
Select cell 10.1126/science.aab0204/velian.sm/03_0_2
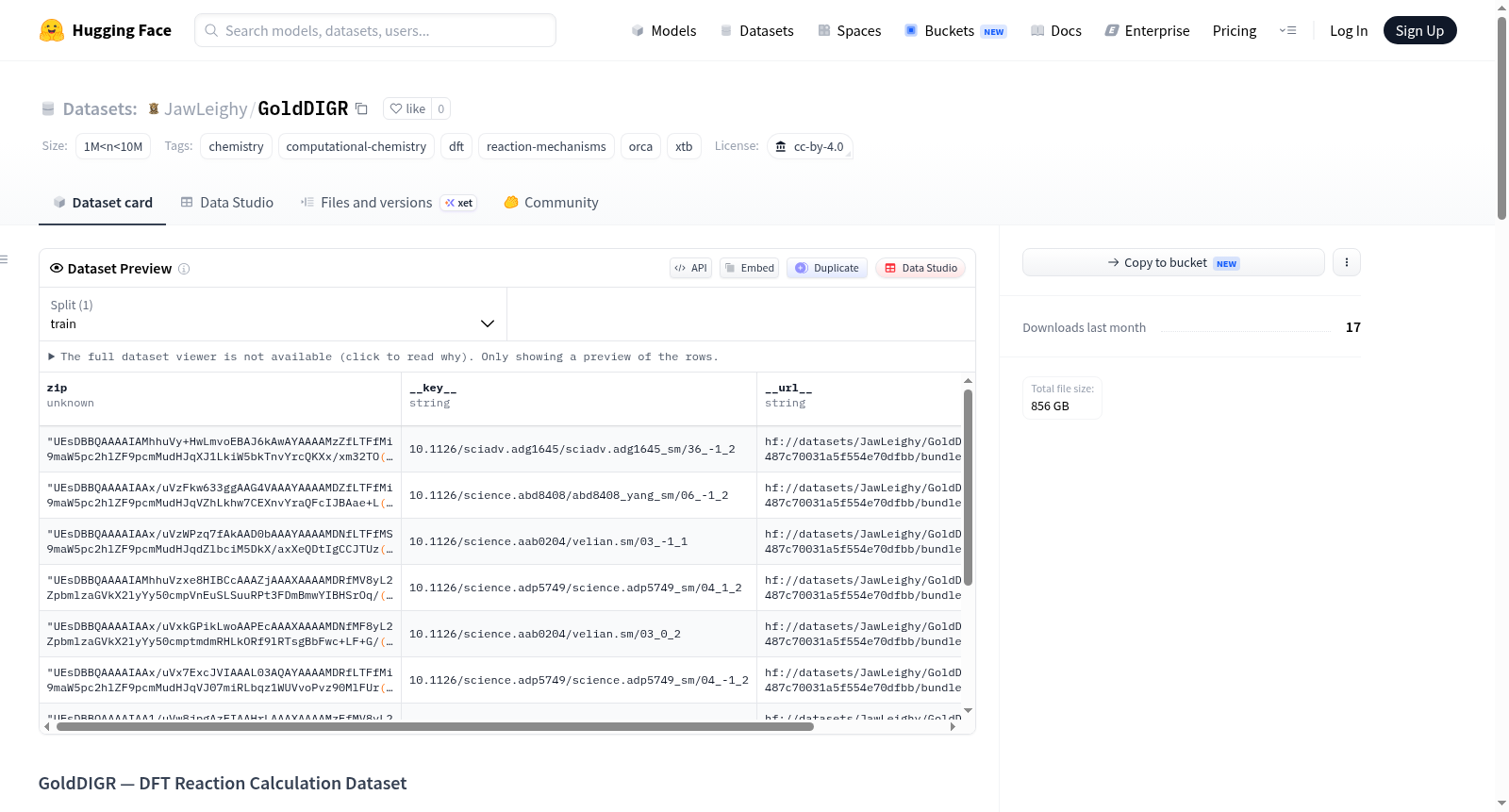tap(579, 634)
